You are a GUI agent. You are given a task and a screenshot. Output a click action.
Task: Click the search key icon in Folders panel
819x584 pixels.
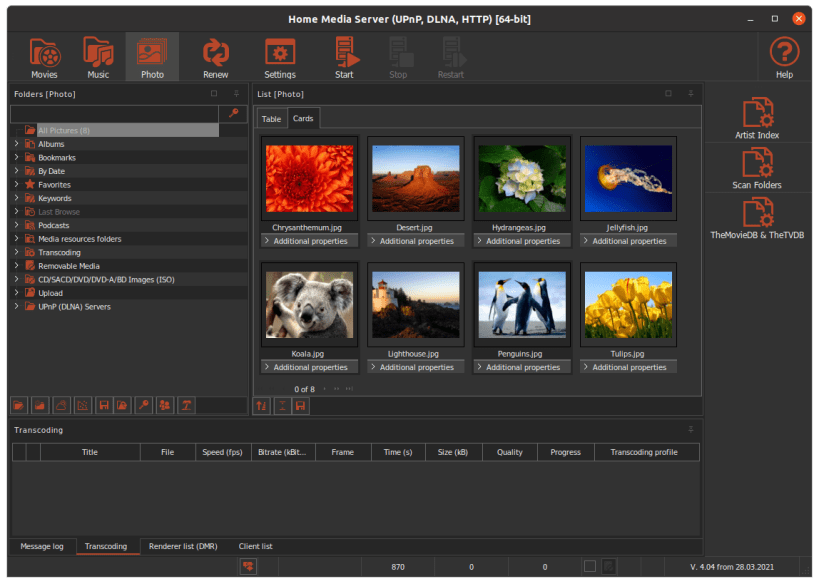click(x=233, y=114)
